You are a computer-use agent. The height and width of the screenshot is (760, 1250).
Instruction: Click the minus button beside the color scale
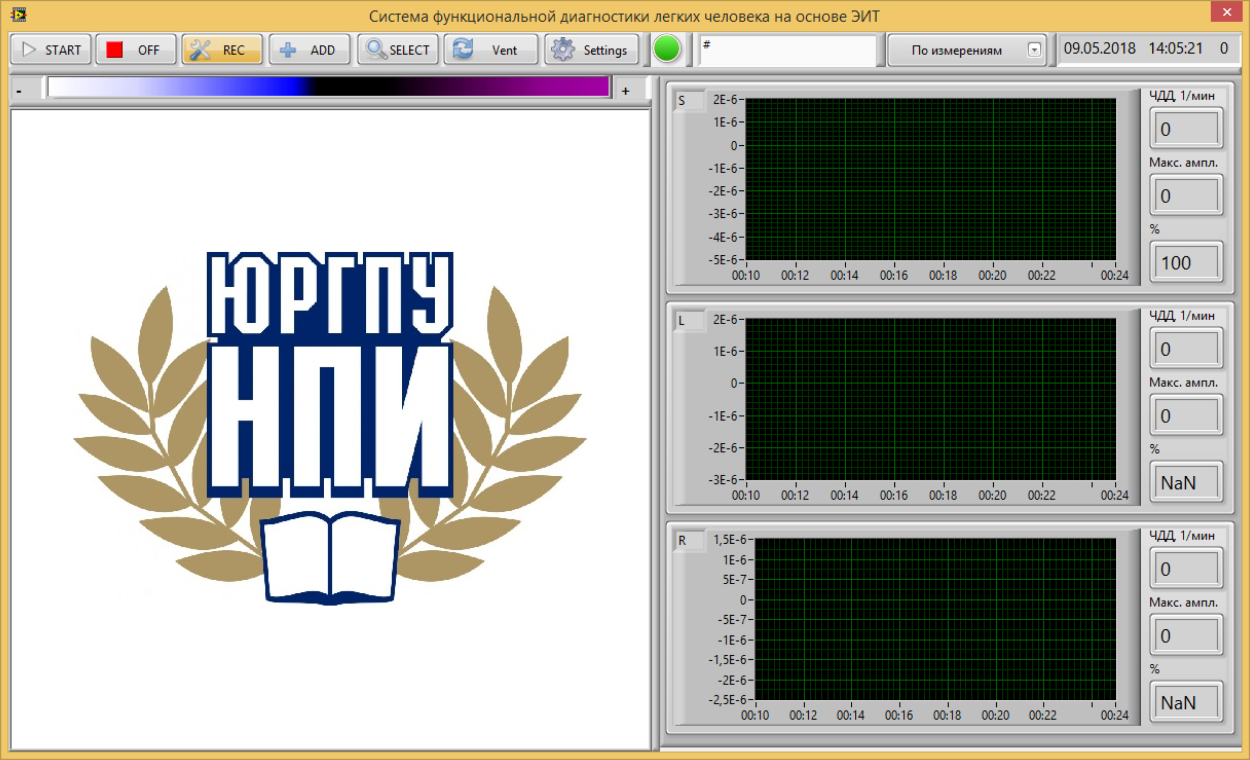click(x=19, y=90)
